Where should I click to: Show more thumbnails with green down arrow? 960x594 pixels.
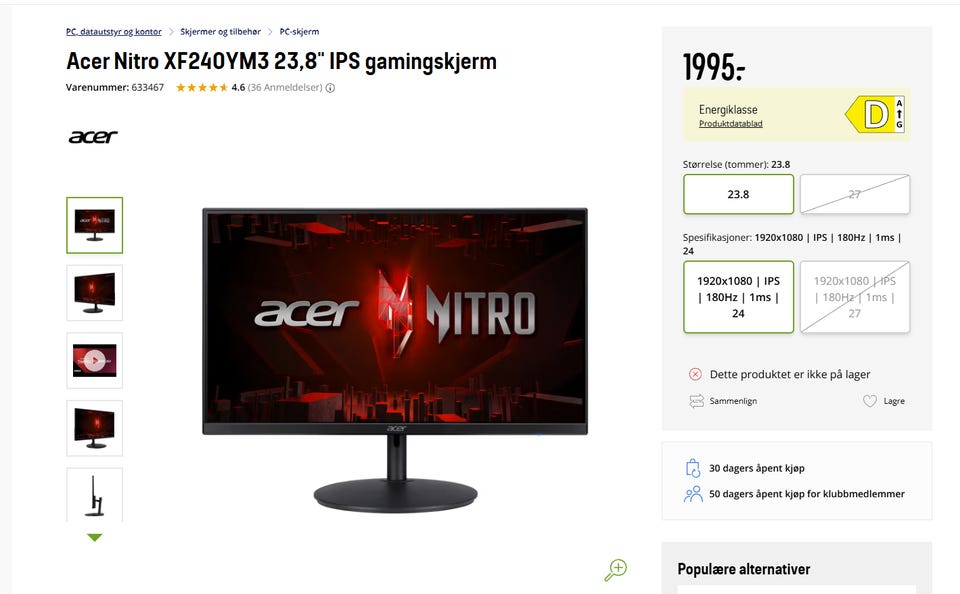pyautogui.click(x=94, y=538)
